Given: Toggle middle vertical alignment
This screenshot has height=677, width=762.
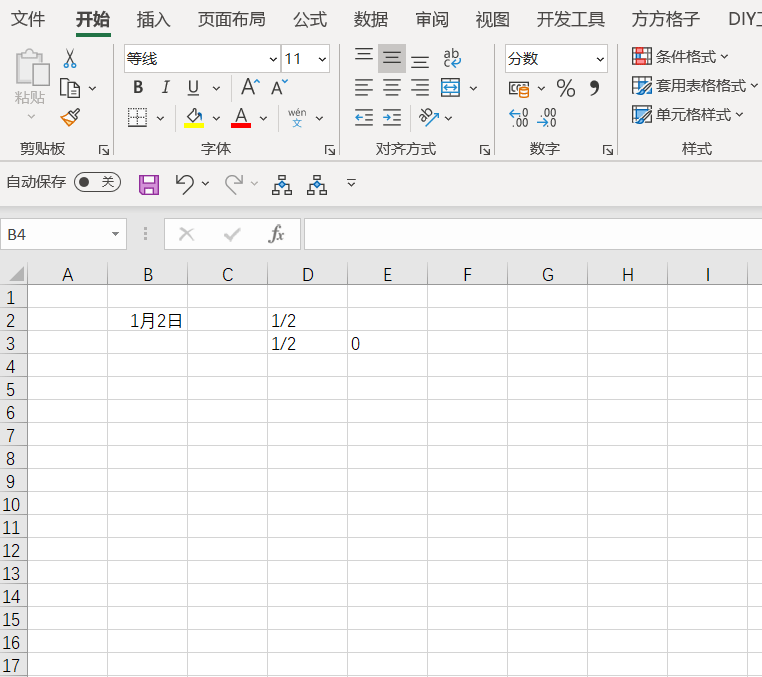Looking at the screenshot, I should [392, 58].
